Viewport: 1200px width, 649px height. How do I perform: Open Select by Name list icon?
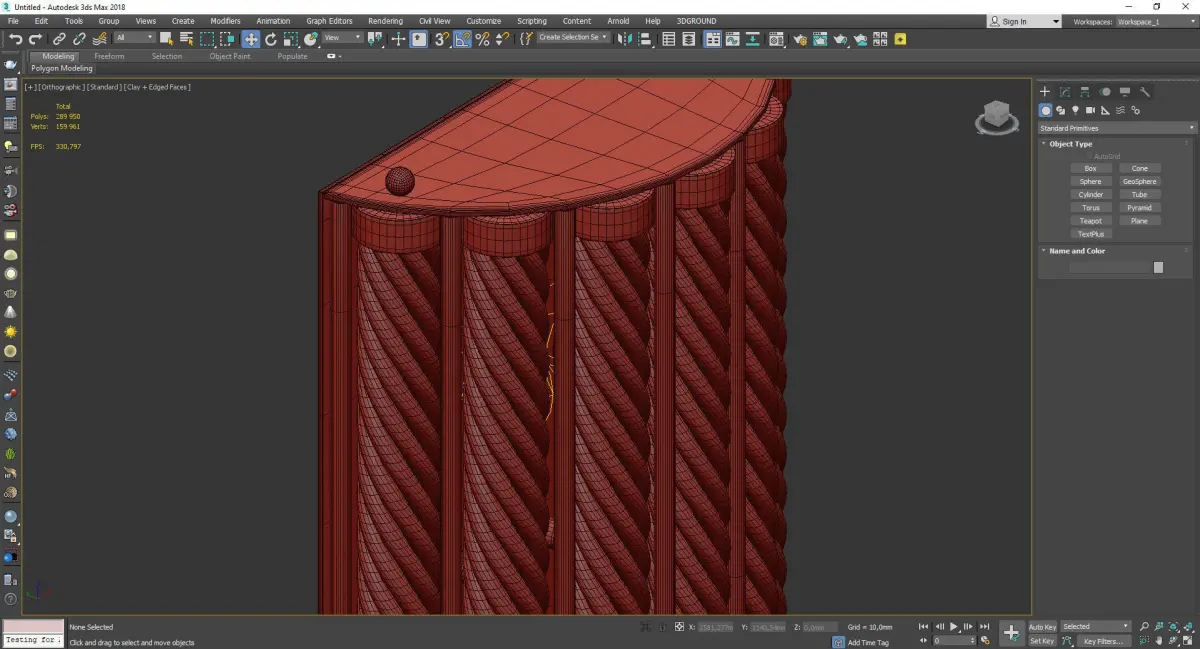tap(186, 39)
